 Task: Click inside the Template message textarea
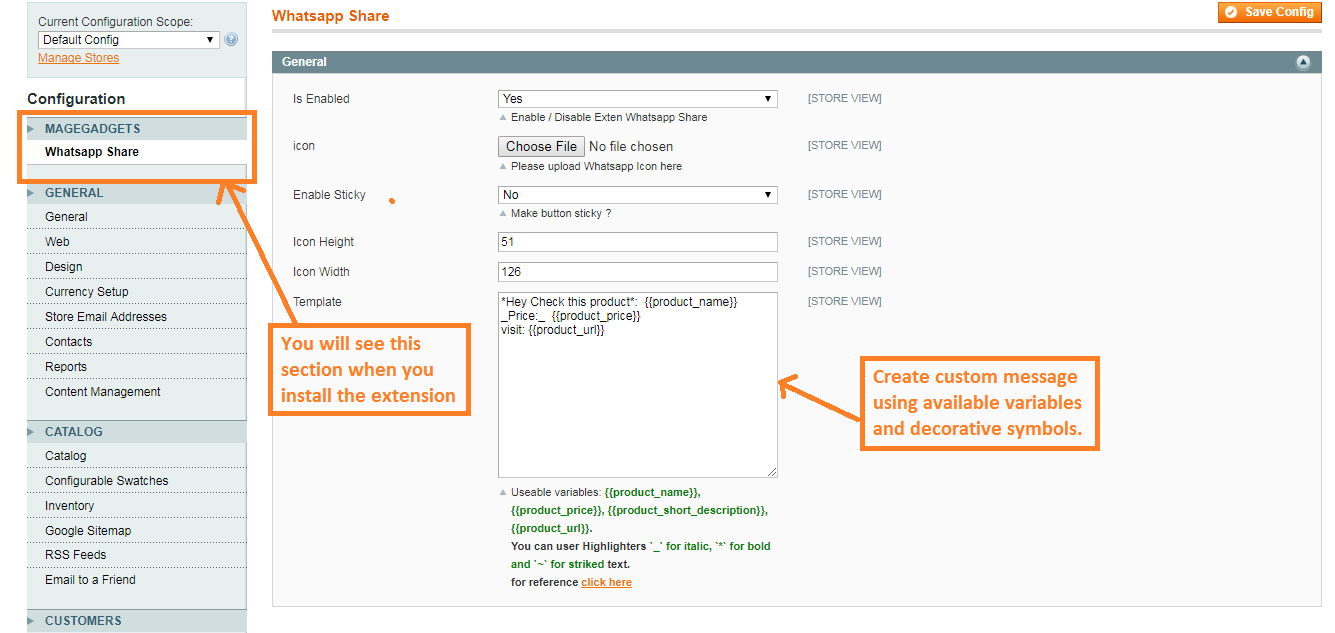[638, 385]
